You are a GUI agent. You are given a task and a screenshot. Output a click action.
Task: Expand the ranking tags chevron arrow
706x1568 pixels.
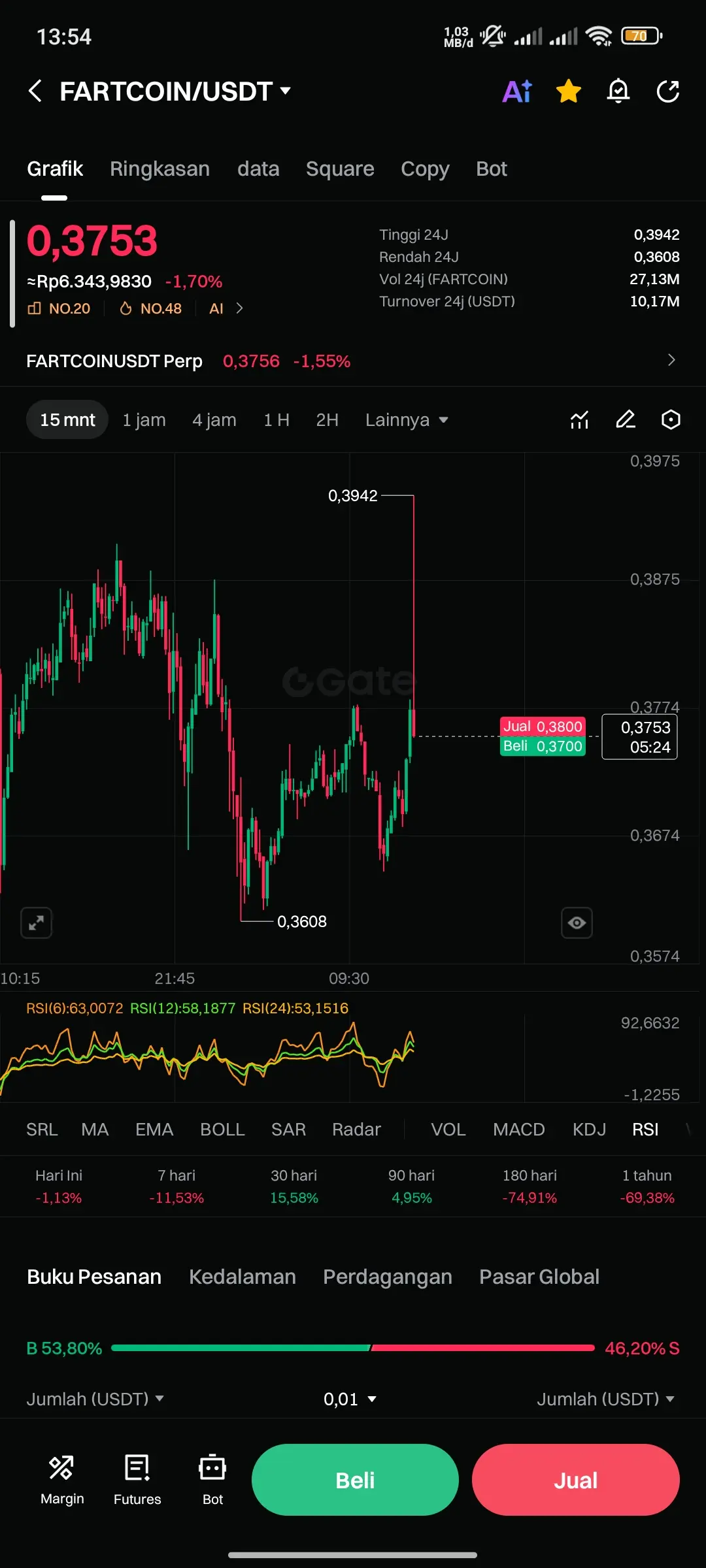(240, 308)
